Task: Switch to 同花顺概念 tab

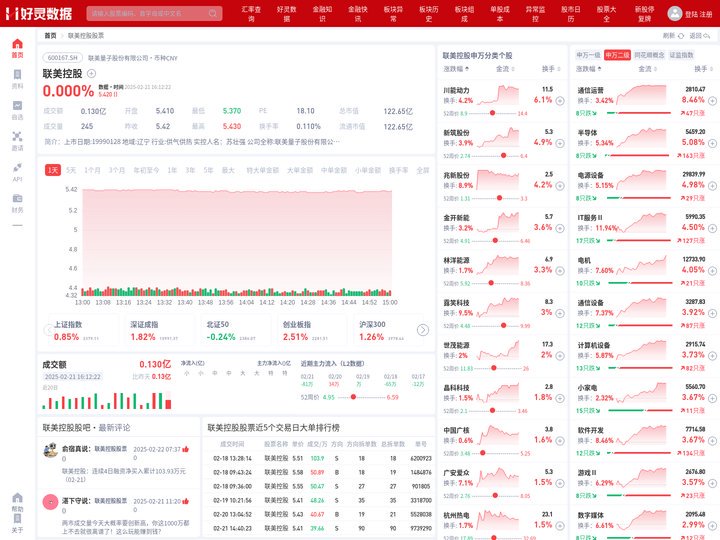Action: (649, 55)
